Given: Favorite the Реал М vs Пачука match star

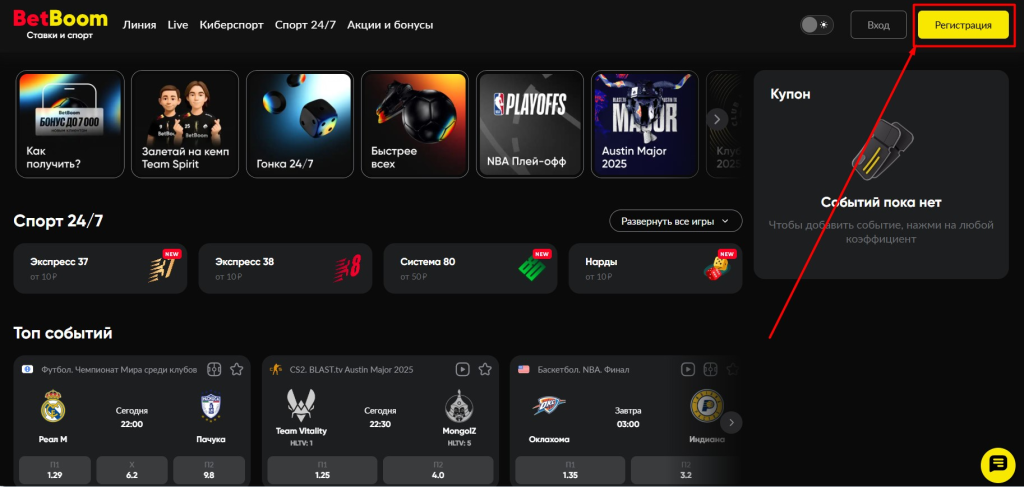Looking at the screenshot, I should click(x=236, y=369).
